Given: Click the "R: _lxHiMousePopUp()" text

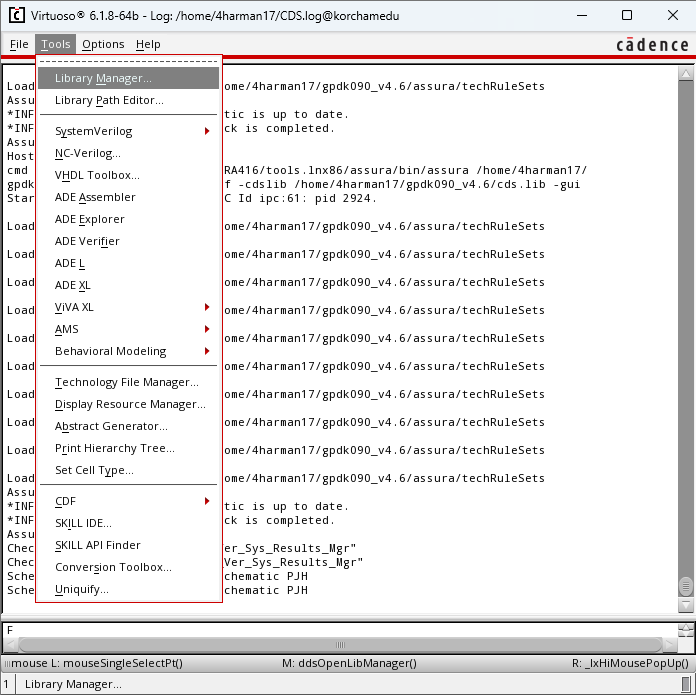Looking at the screenshot, I should [x=630, y=663].
